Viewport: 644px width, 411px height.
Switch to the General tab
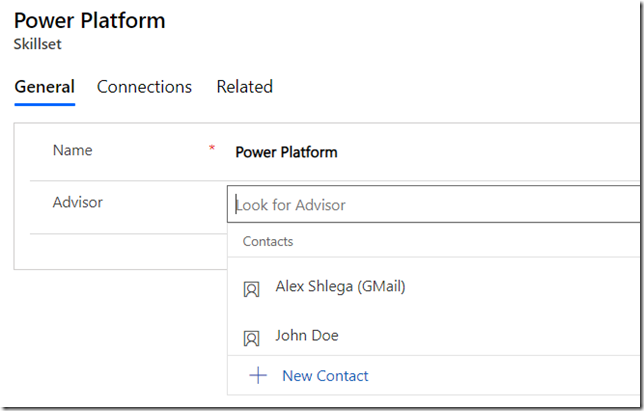[x=44, y=87]
